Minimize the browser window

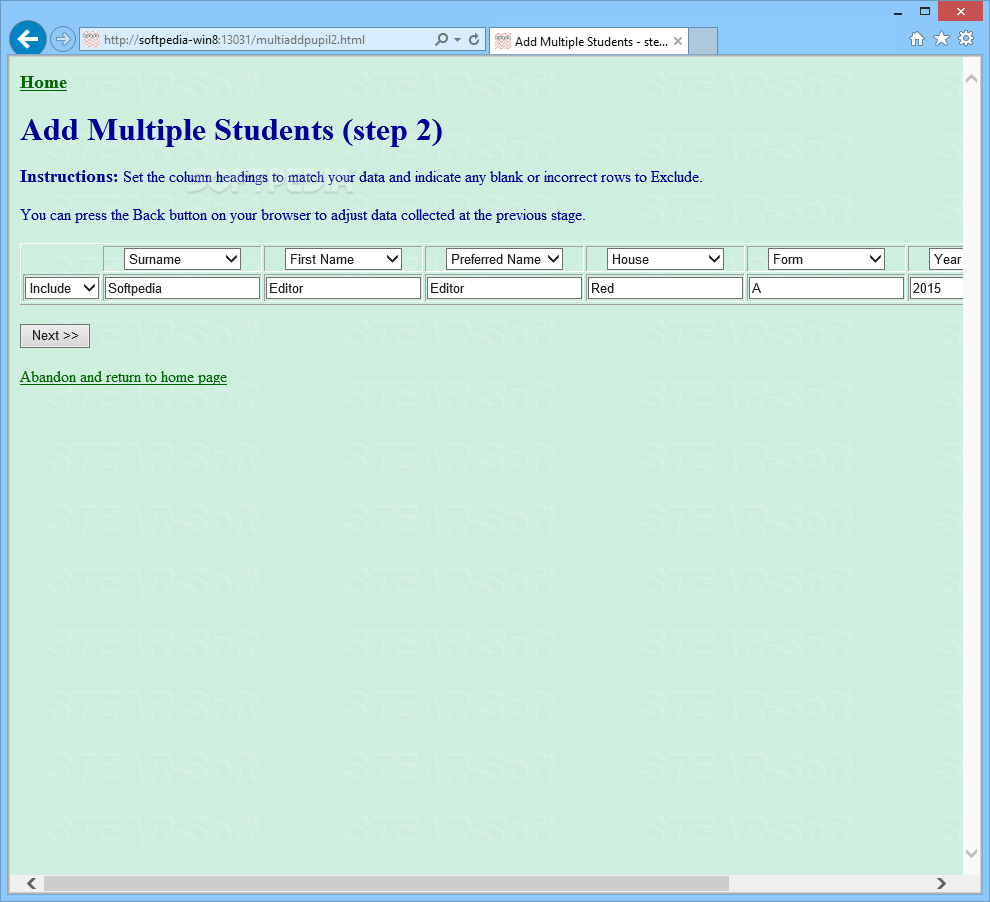(898, 11)
